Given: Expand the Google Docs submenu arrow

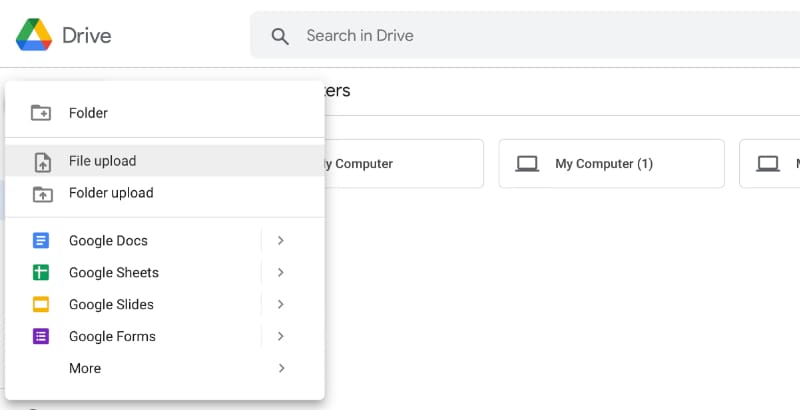Looking at the screenshot, I should (x=281, y=240).
